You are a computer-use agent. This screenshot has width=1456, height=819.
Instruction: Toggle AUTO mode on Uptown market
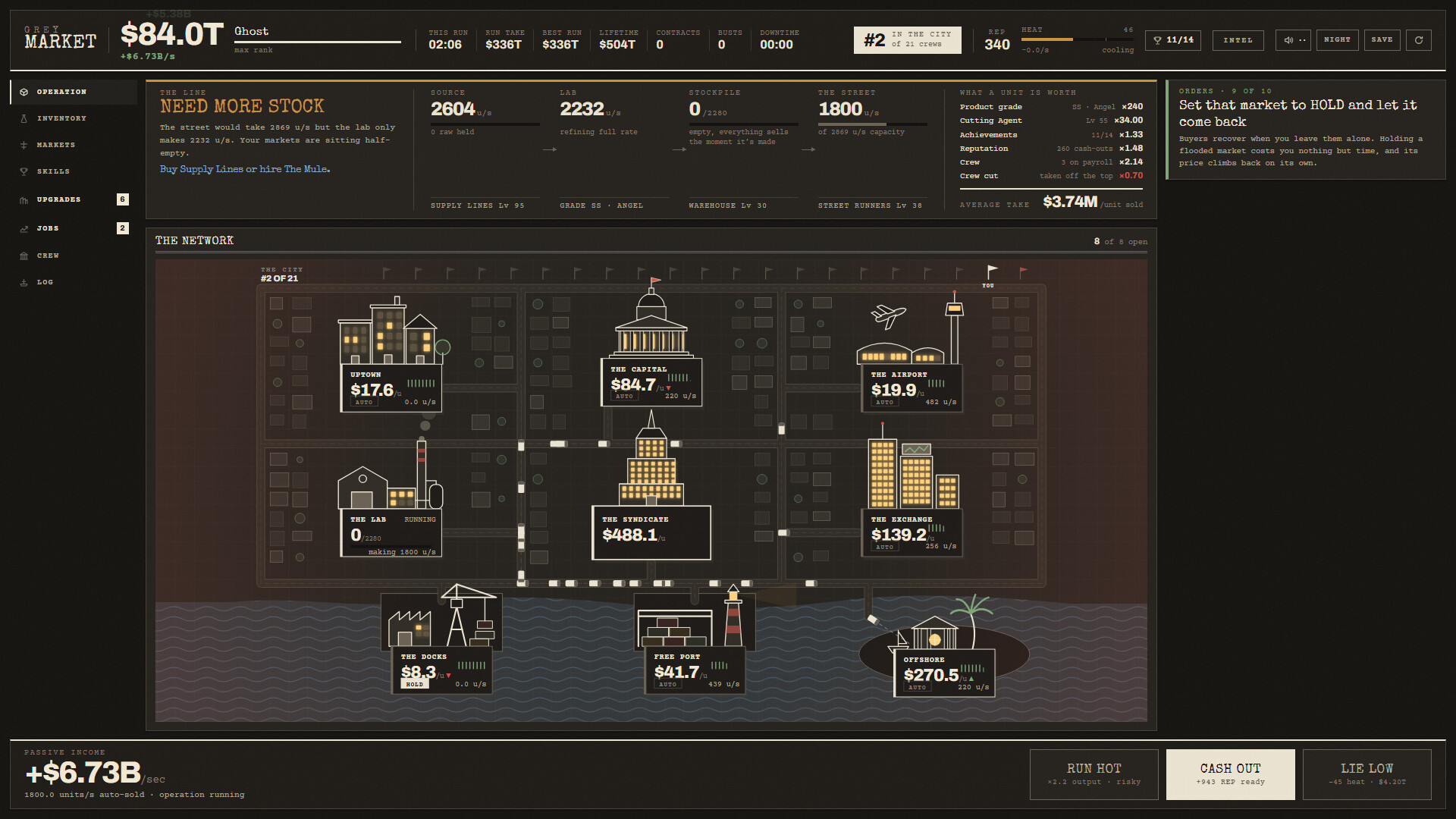(x=364, y=403)
